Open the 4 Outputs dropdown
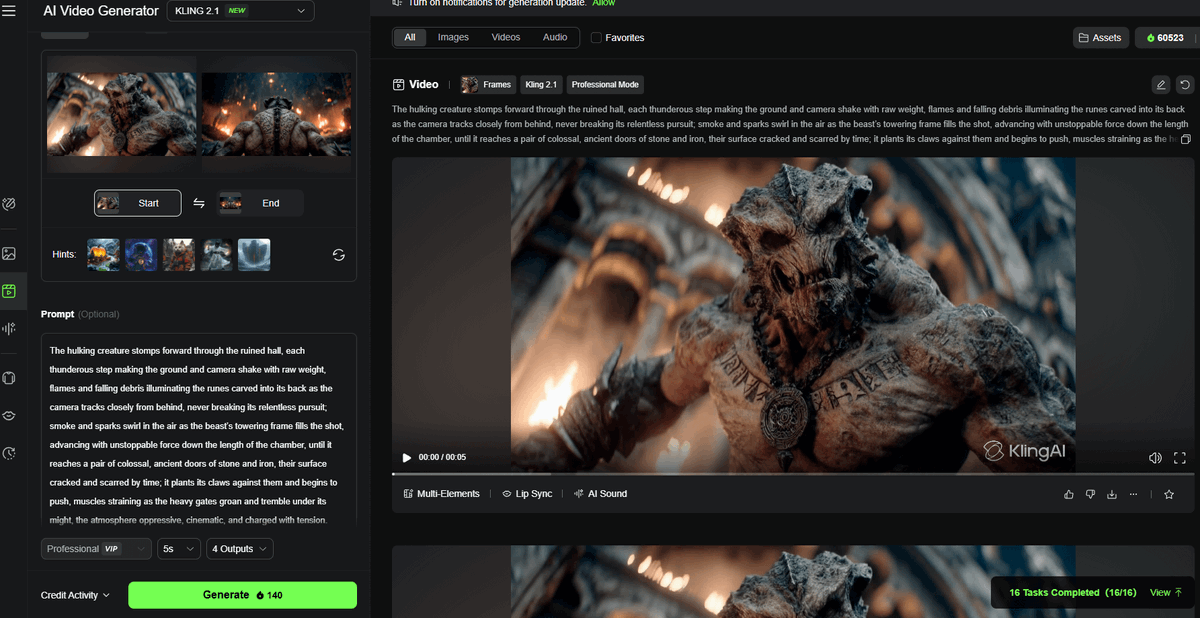The height and width of the screenshot is (618, 1200). pyautogui.click(x=240, y=549)
